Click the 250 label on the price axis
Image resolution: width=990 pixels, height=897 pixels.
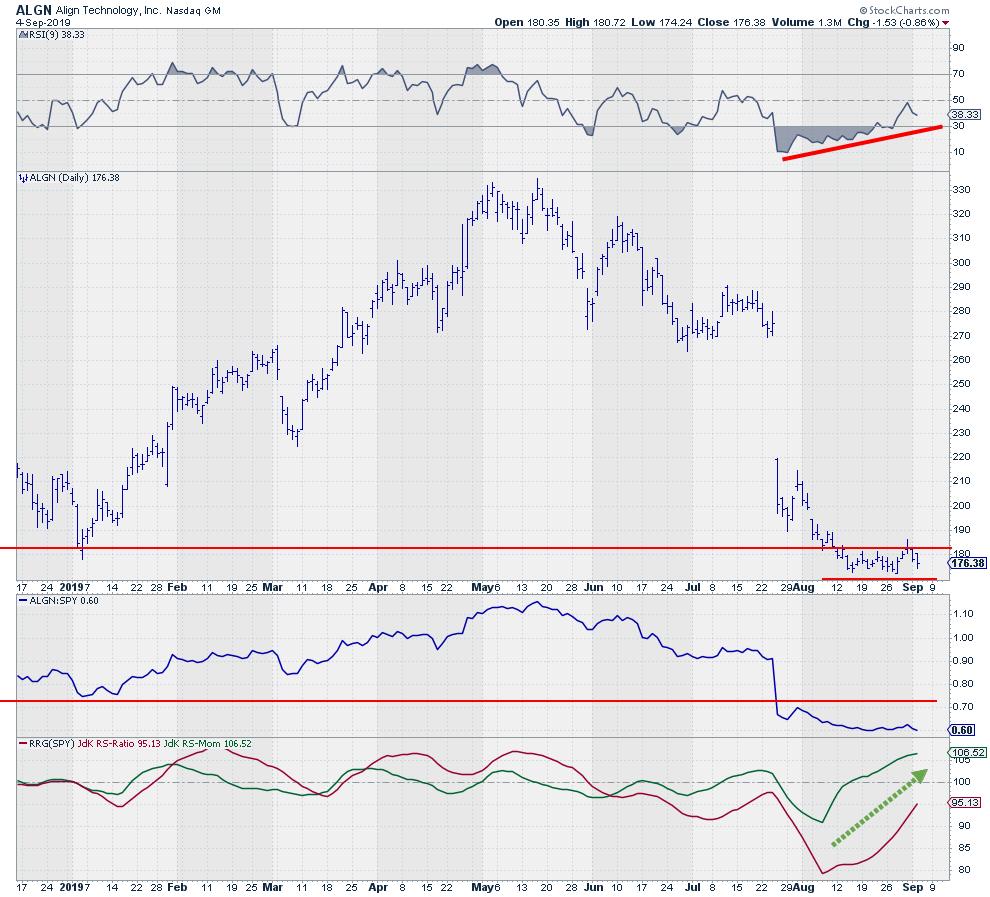click(x=962, y=384)
